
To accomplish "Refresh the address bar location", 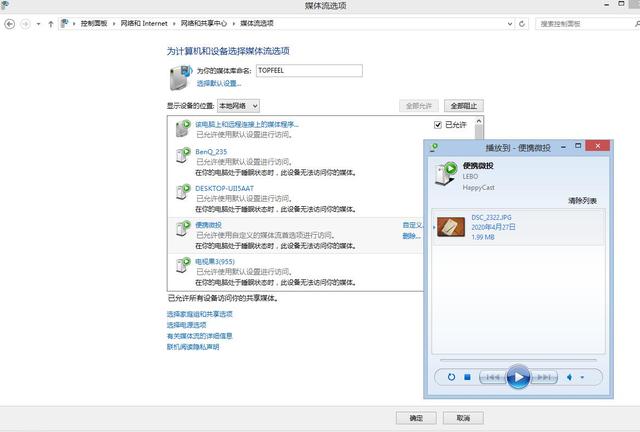I will tap(522, 24).
